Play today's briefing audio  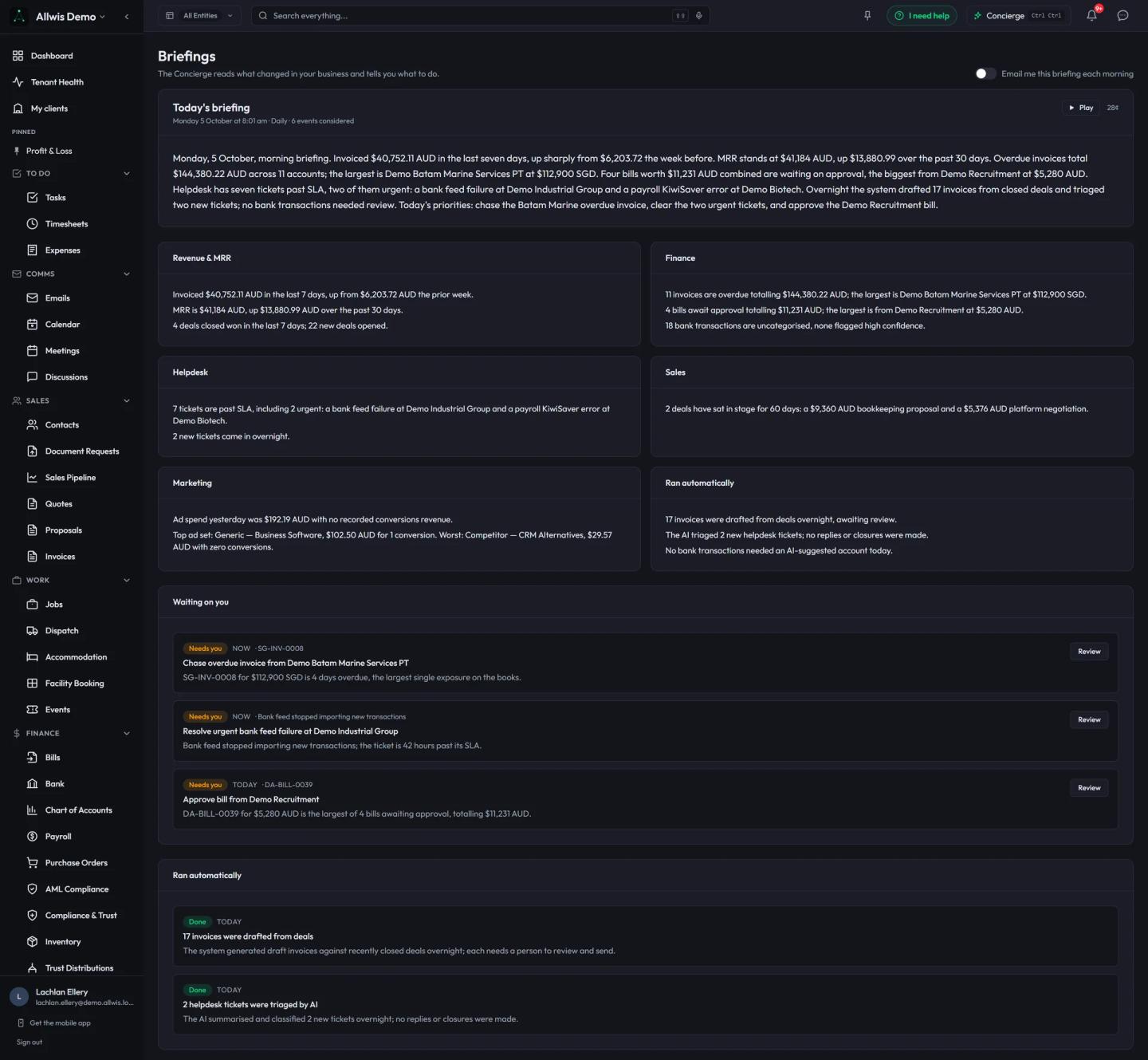(1081, 108)
